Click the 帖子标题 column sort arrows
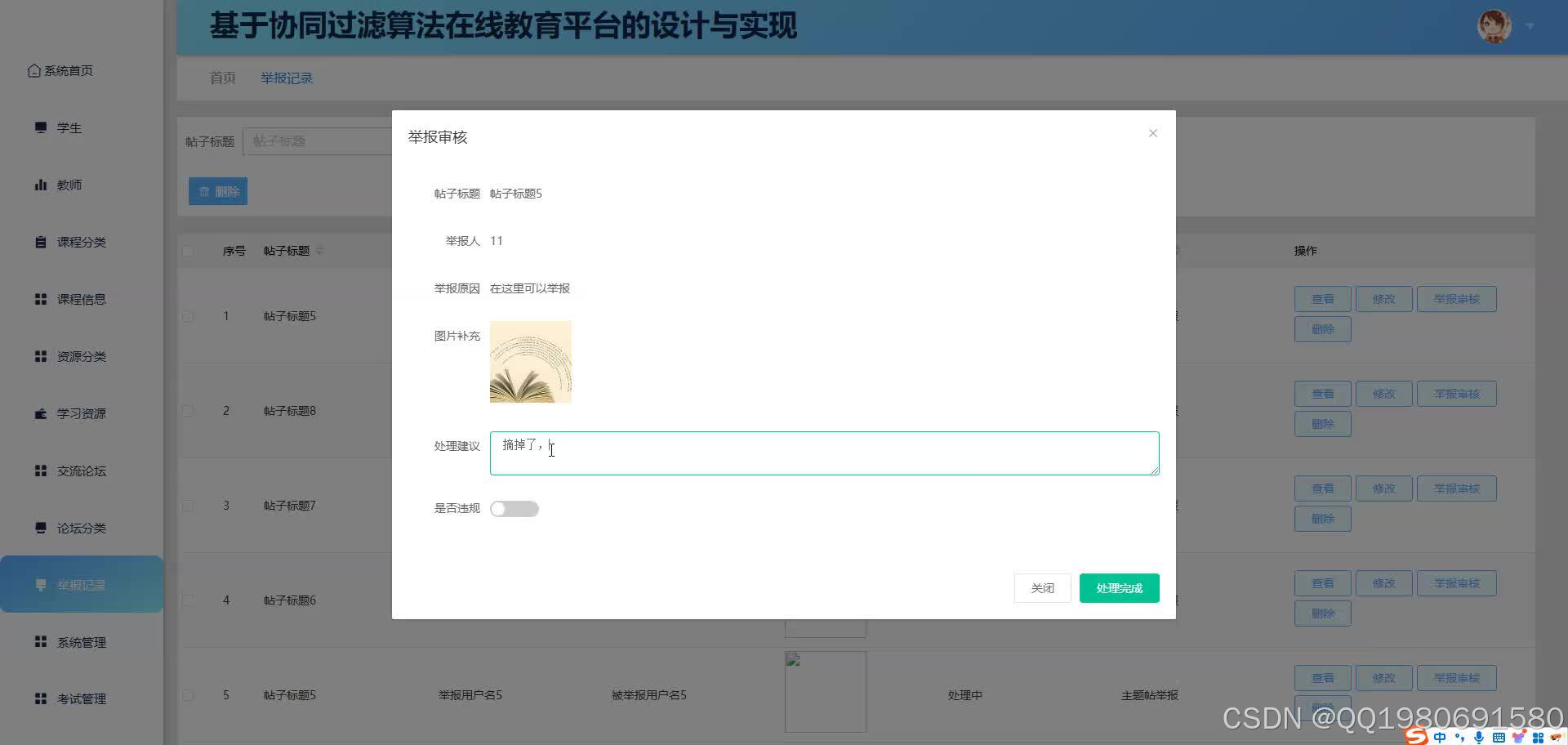Viewport: 1568px width, 745px height. pyautogui.click(x=321, y=251)
